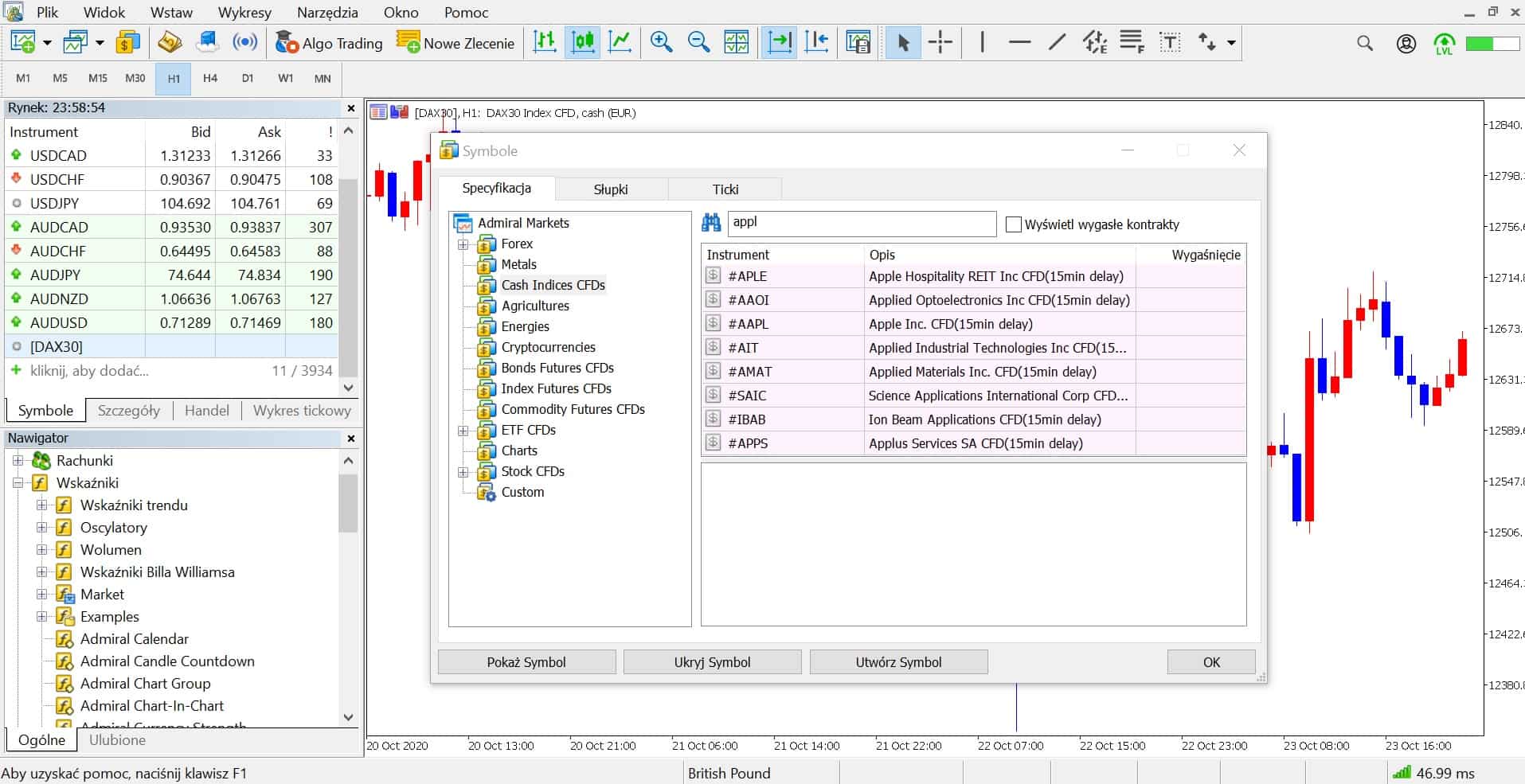The height and width of the screenshot is (784, 1525).
Task: Select the M1 timeframe
Action: [23, 78]
